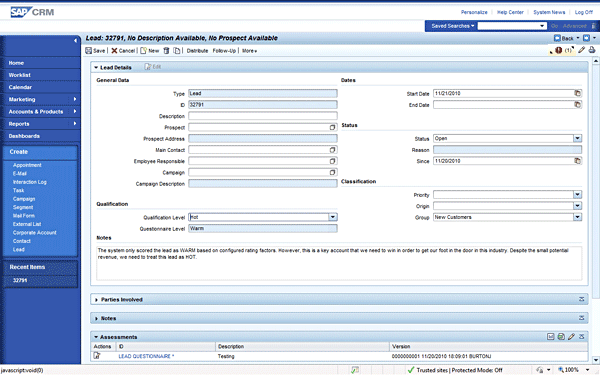Click the Back navigation arrow icon

click(x=557, y=38)
